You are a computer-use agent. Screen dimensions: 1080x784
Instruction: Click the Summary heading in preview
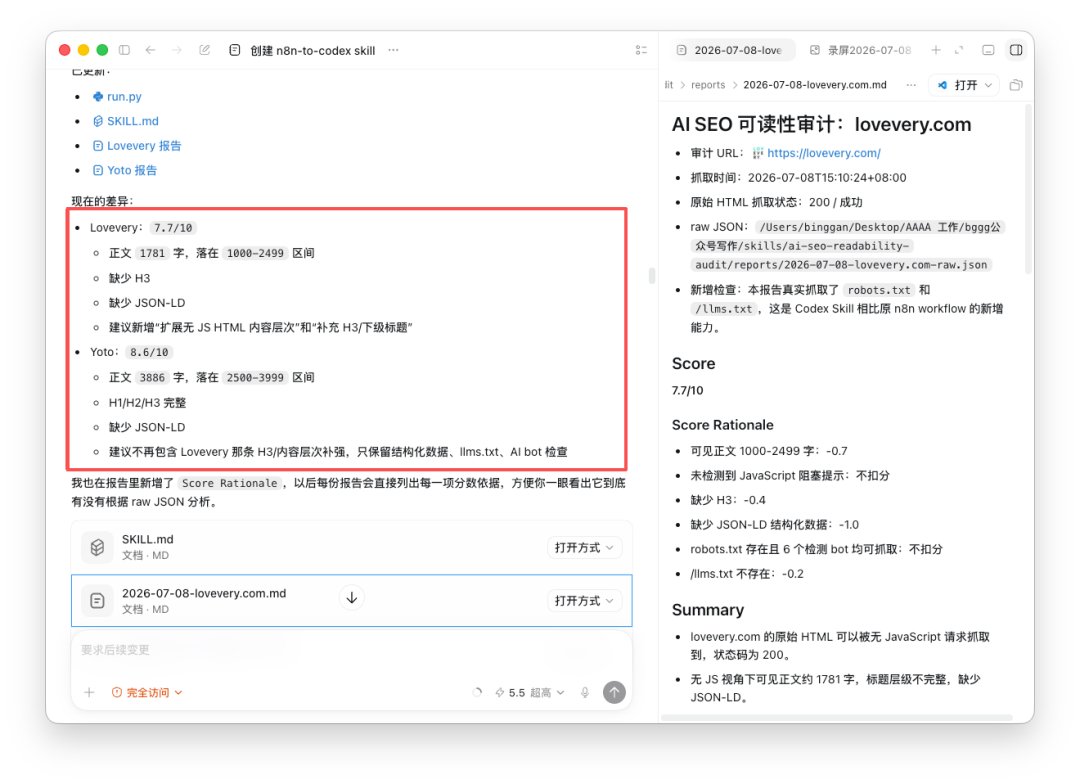[707, 610]
